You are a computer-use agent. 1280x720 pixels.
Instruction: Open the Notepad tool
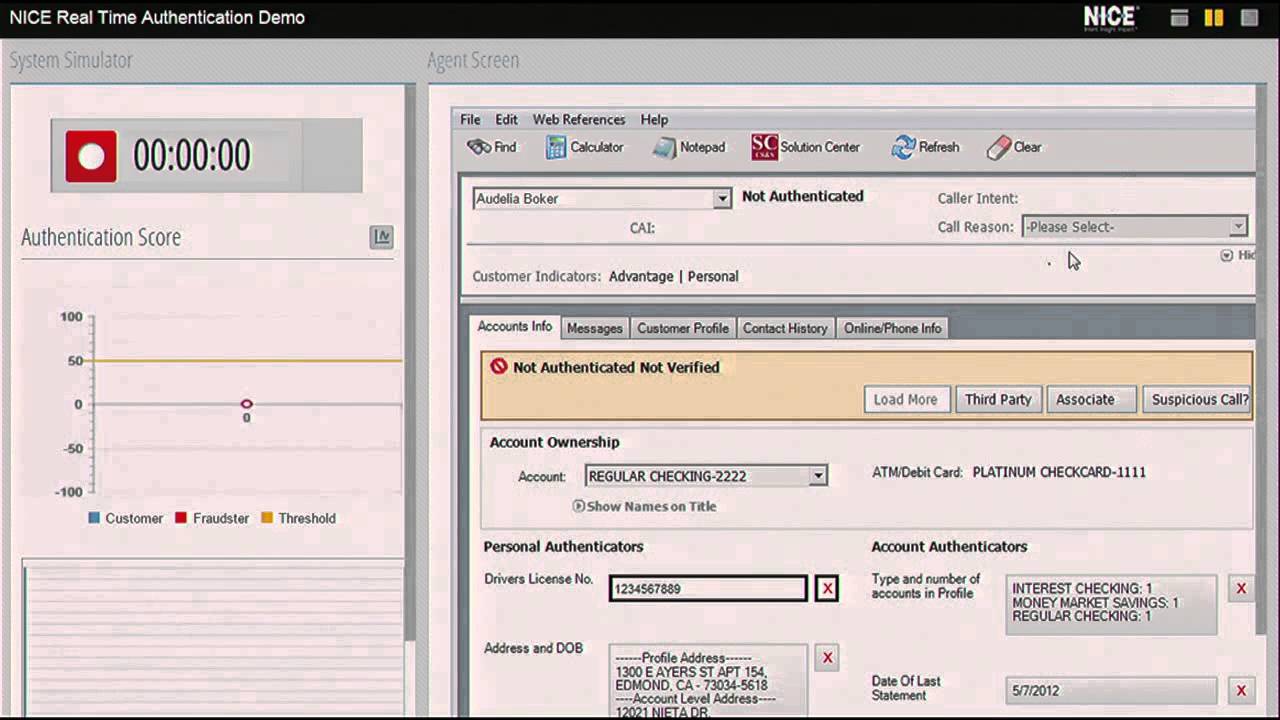pos(689,147)
